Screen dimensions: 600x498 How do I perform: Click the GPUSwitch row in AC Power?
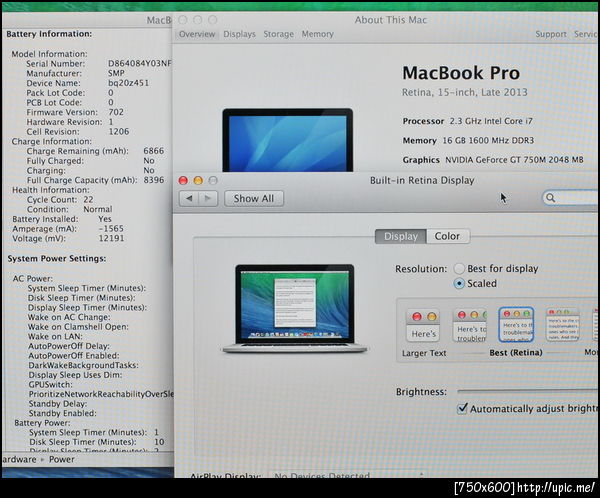click(x=51, y=384)
